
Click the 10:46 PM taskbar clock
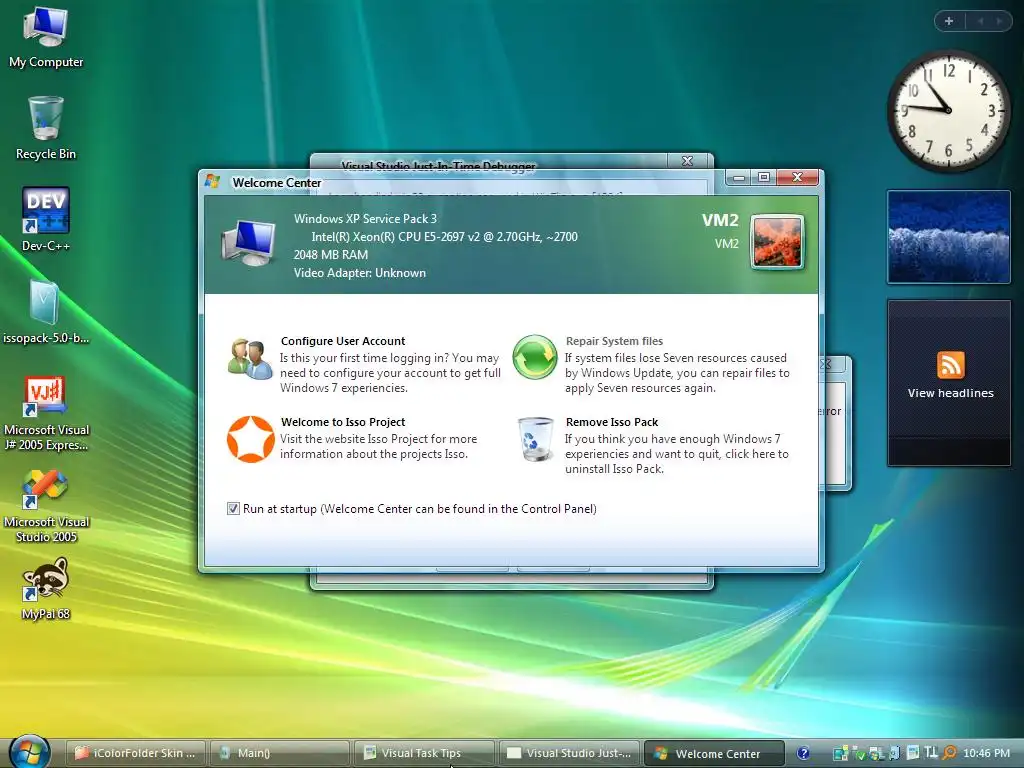coord(986,753)
